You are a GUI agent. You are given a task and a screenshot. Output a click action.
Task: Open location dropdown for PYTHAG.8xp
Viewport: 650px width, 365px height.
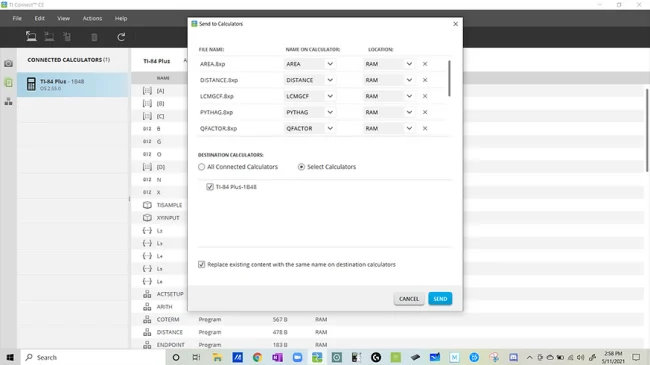[409, 112]
